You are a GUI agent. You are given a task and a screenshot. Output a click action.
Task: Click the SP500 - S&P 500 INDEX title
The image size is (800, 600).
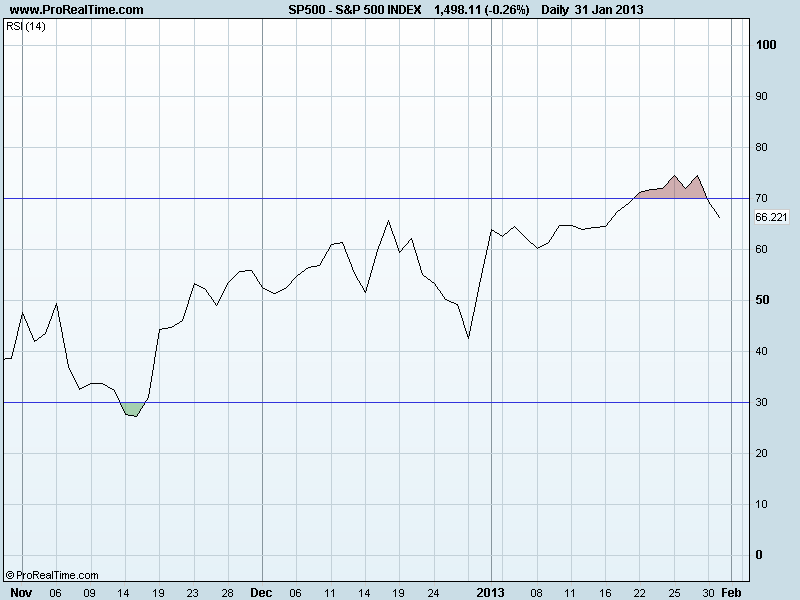point(355,10)
